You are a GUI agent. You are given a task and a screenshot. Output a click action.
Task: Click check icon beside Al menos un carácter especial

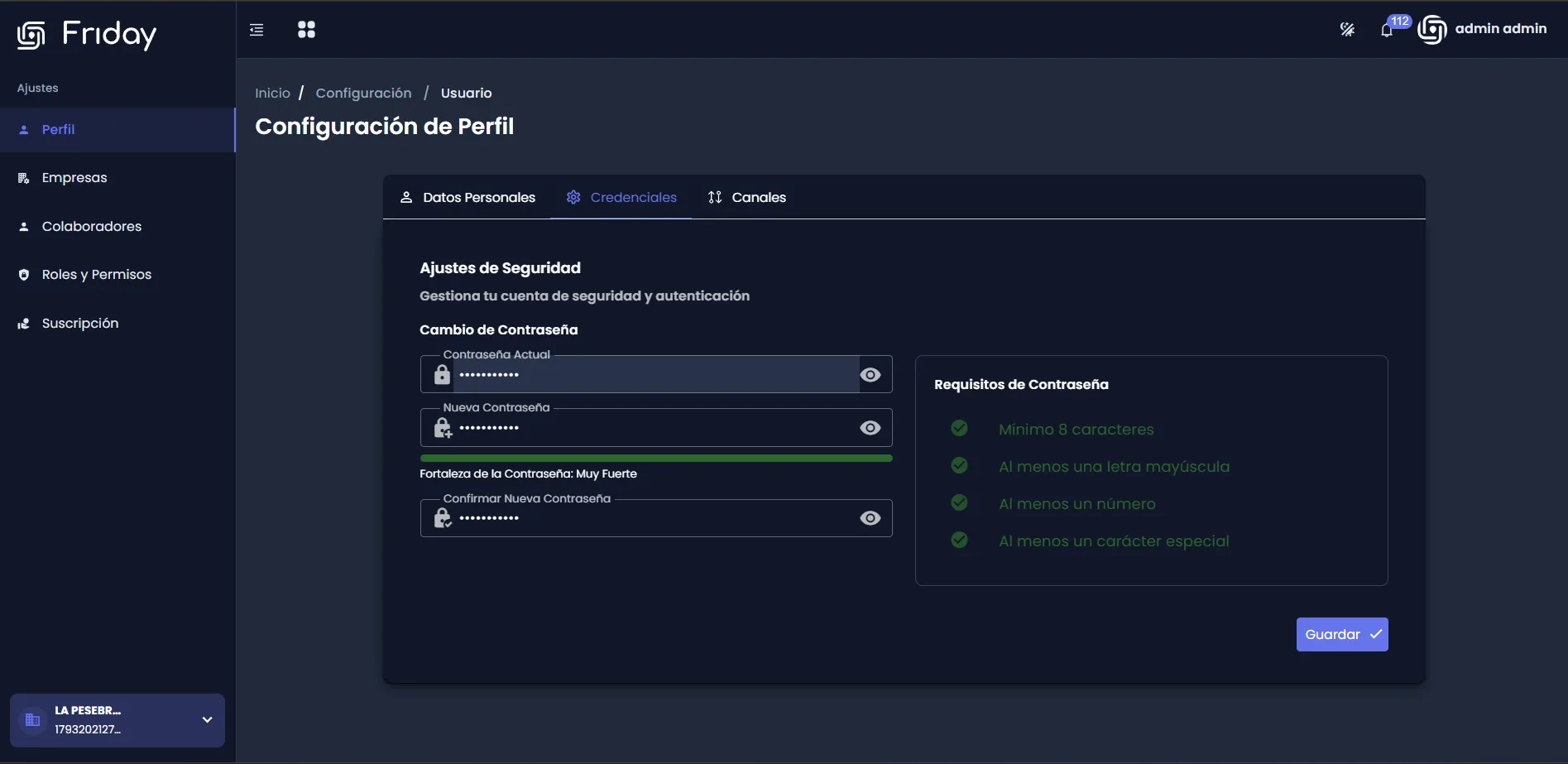click(x=960, y=540)
